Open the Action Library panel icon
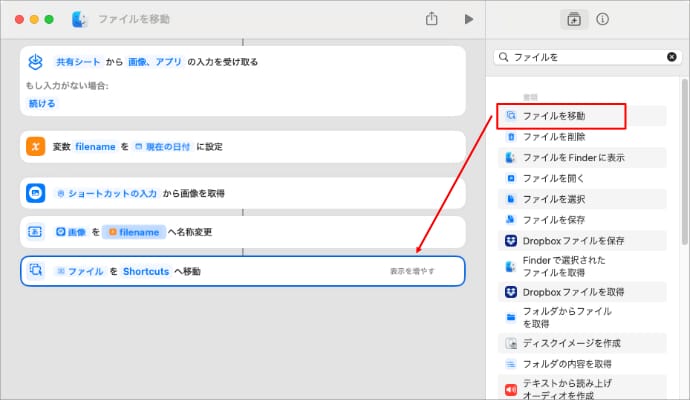This screenshot has width=690, height=400. click(573, 19)
